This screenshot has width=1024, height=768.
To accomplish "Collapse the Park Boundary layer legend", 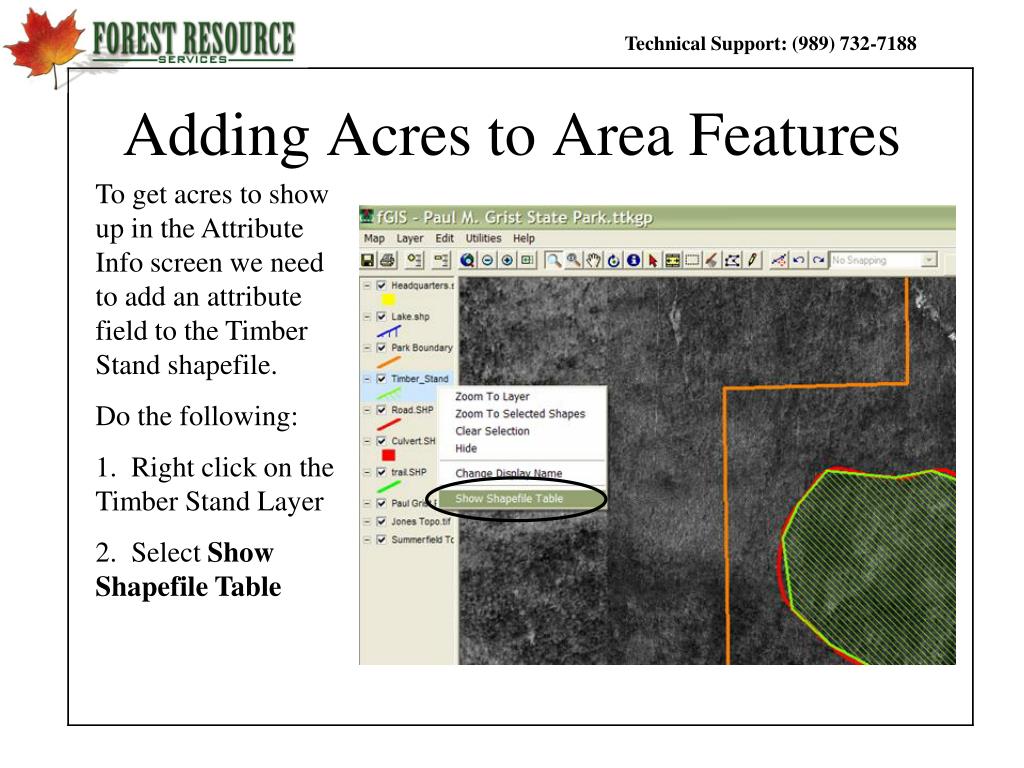I will coord(367,347).
